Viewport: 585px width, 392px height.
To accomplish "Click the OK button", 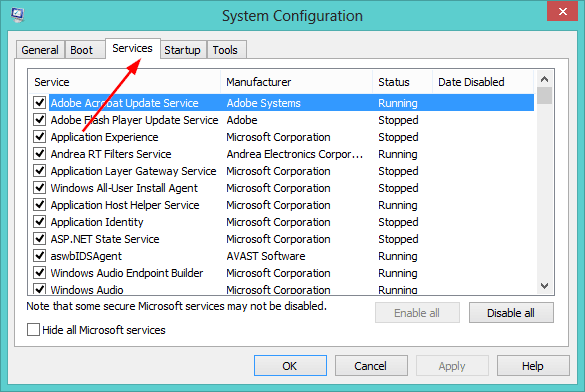I will [x=290, y=366].
